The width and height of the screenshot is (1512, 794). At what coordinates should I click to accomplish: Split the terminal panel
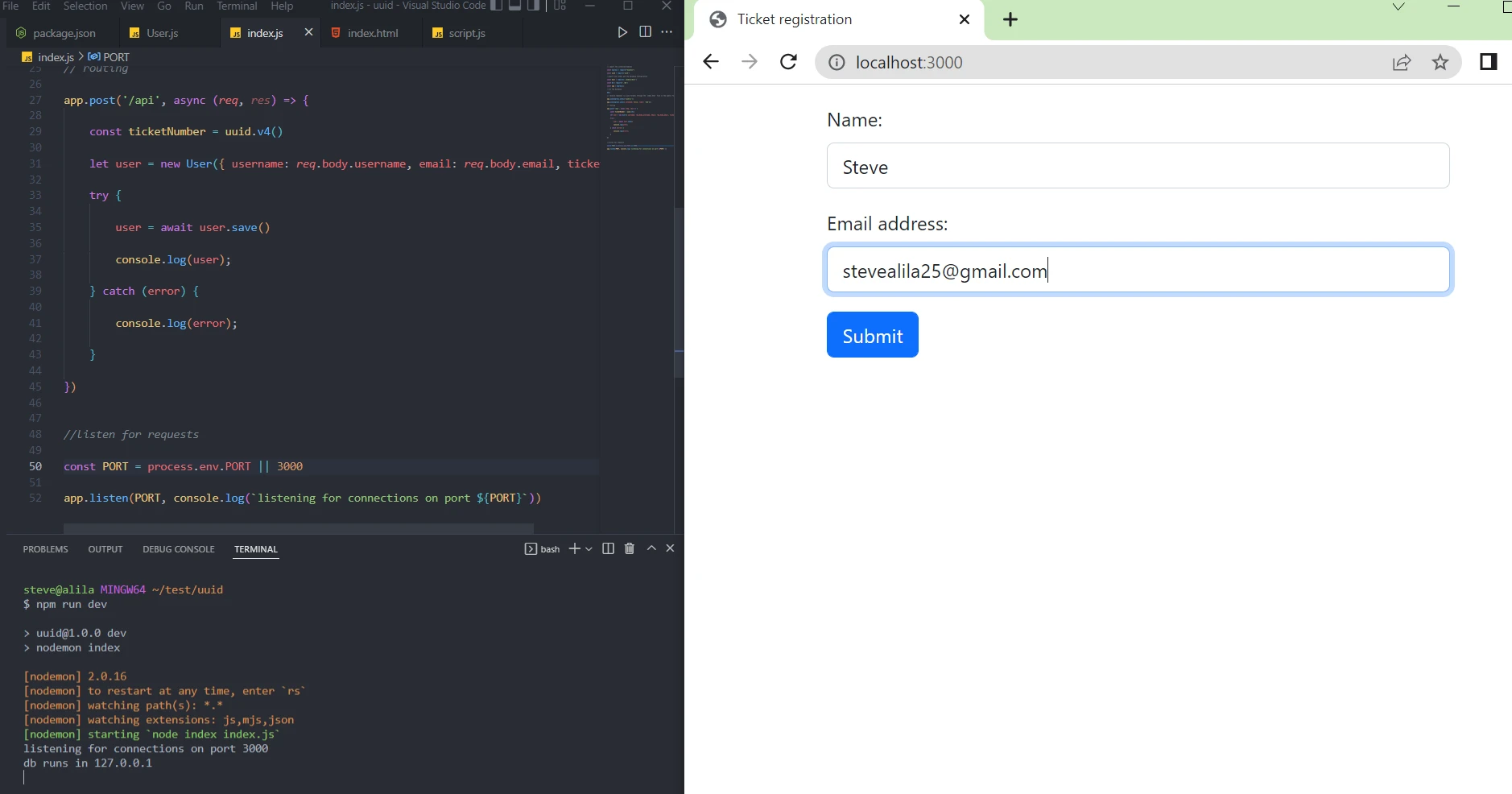pyautogui.click(x=608, y=548)
